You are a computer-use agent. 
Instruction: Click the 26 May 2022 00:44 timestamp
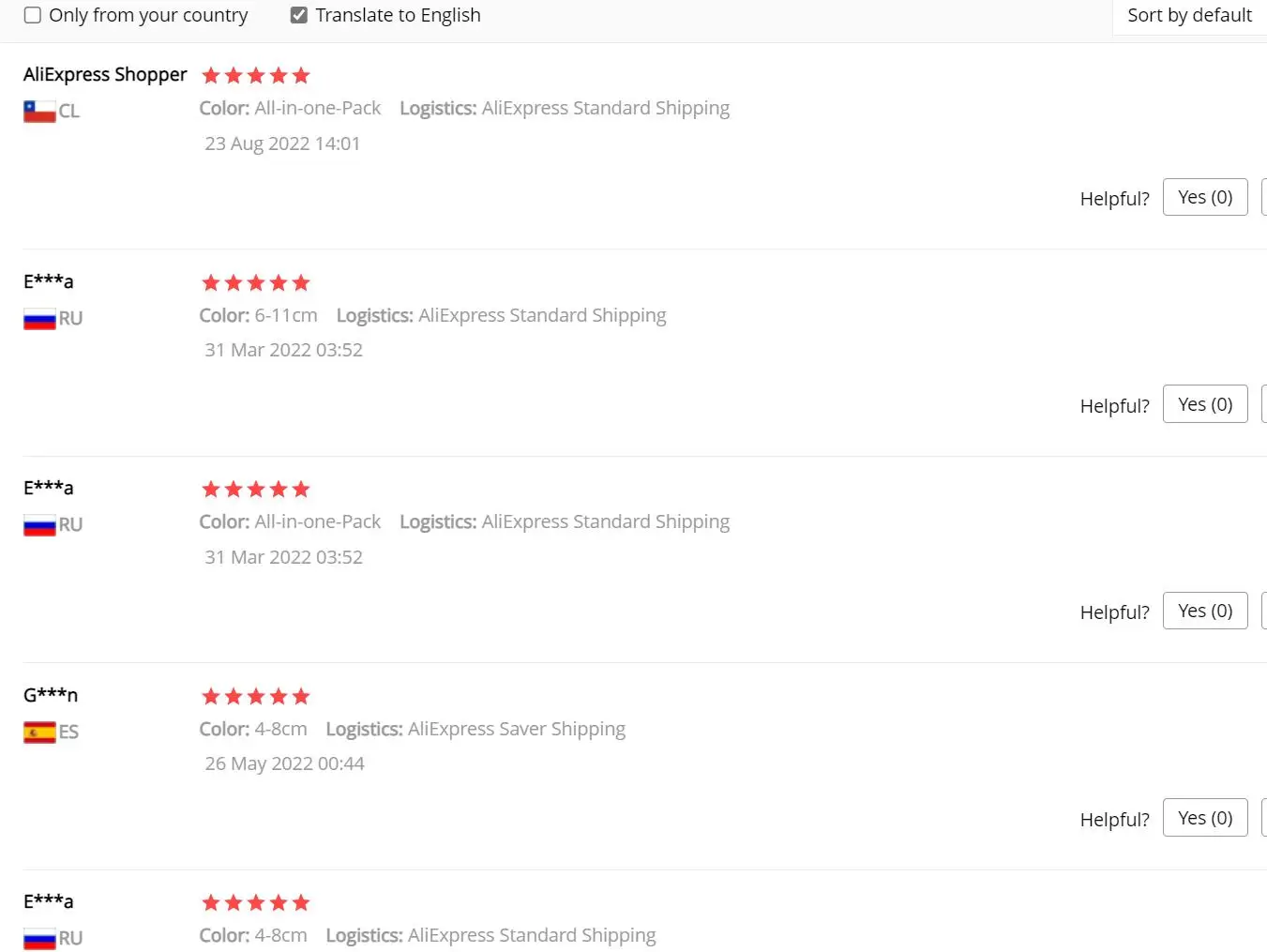coord(284,763)
